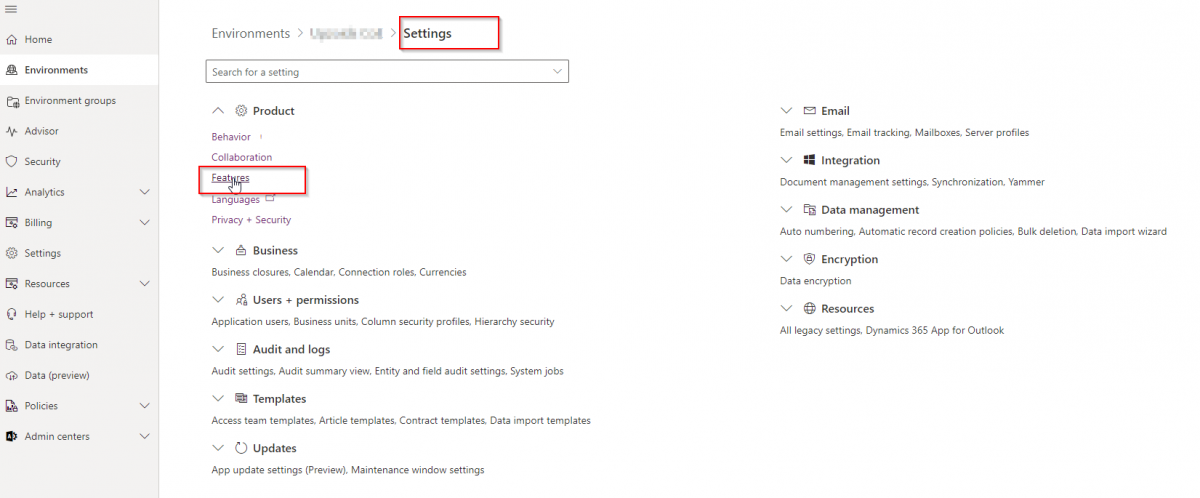Click the Security shield icon
This screenshot has height=498, width=1200.
[x=12, y=162]
